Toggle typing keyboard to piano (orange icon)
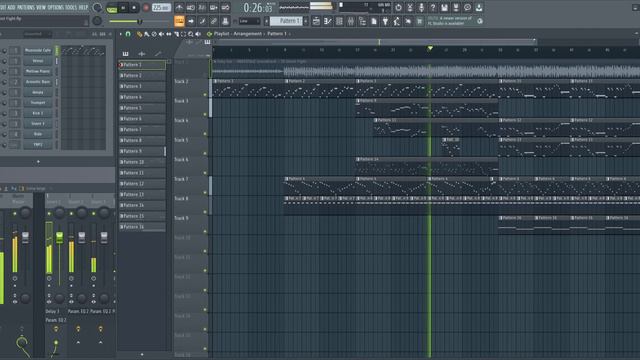The image size is (640, 360). coord(179,21)
